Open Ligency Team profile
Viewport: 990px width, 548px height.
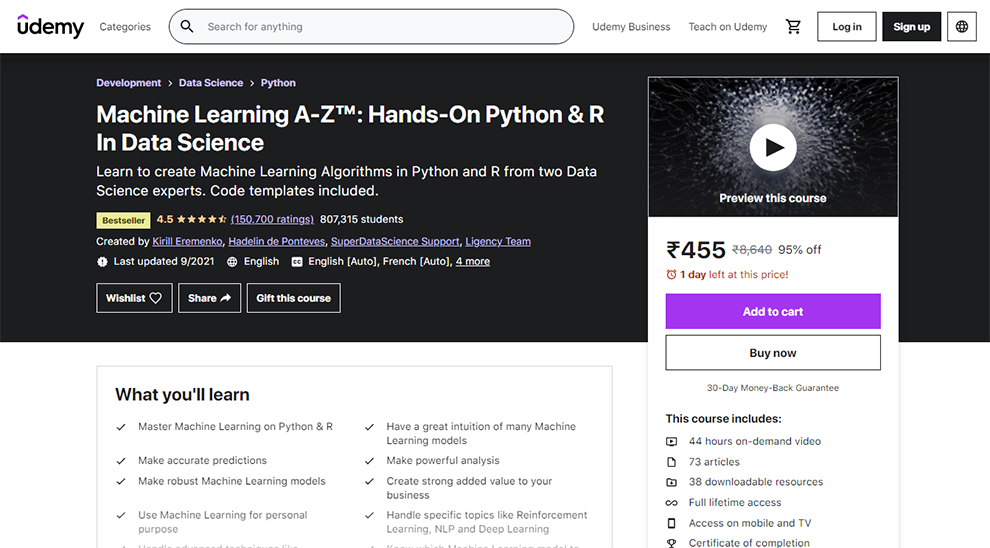click(498, 241)
